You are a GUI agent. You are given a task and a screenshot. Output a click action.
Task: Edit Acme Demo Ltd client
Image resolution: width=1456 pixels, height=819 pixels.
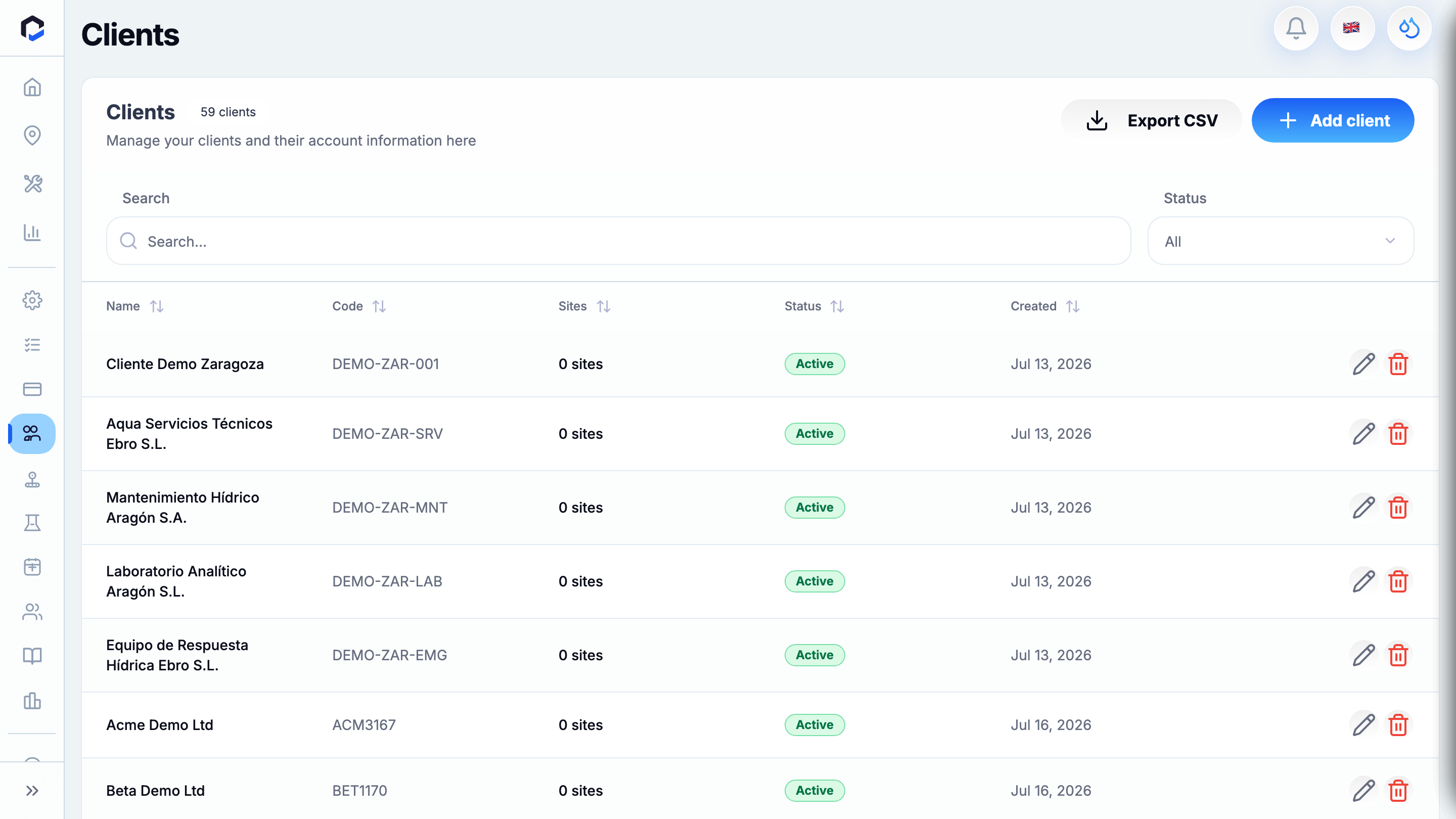(1363, 724)
